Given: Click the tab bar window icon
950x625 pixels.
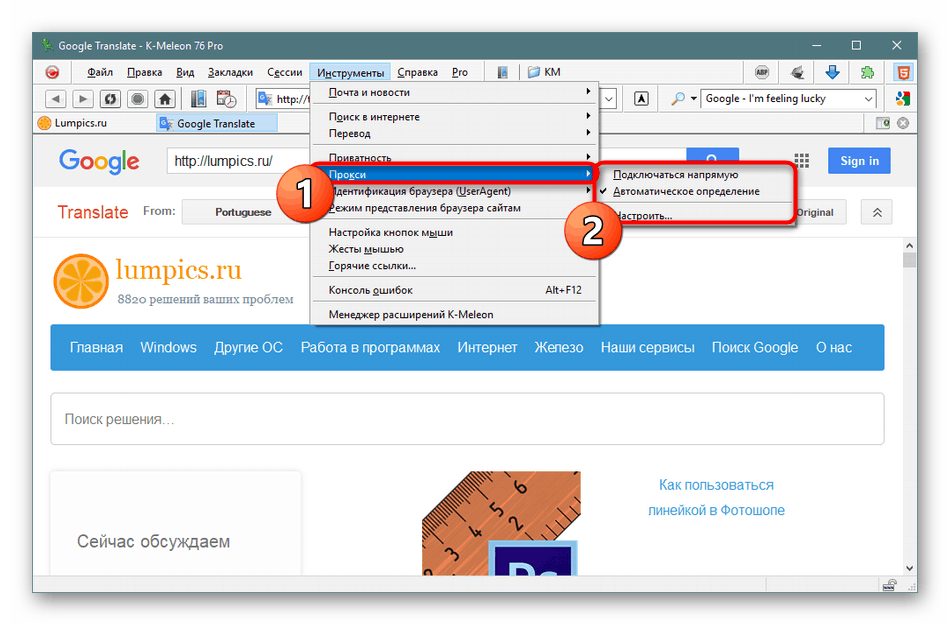Looking at the screenshot, I should [883, 123].
